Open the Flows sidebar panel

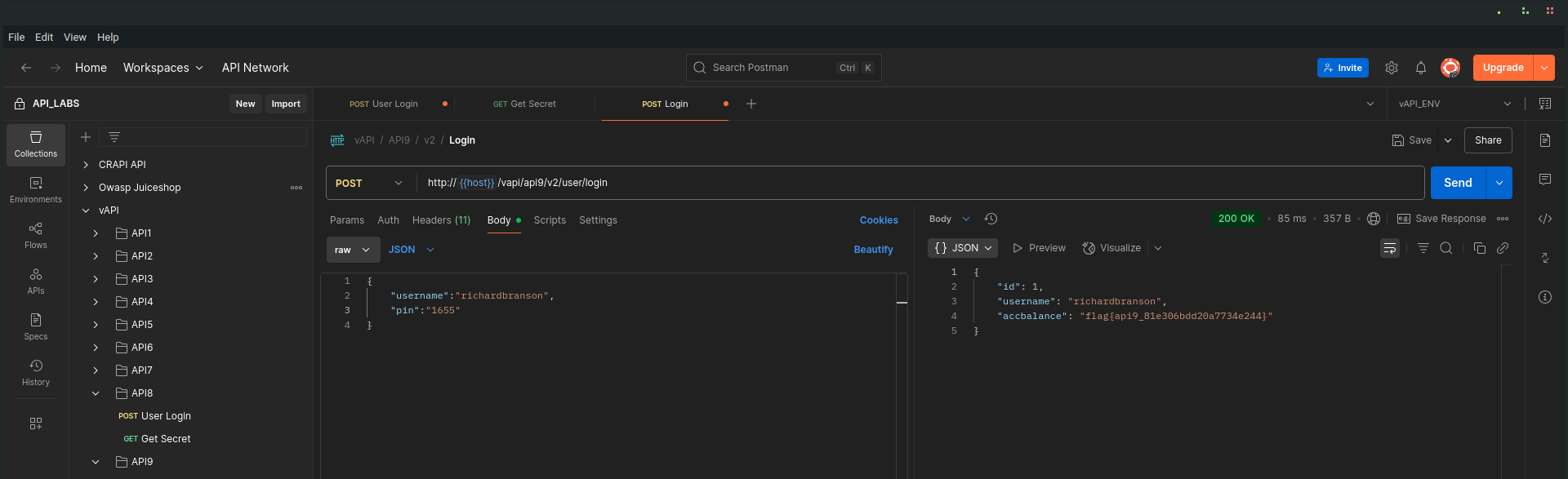click(36, 237)
